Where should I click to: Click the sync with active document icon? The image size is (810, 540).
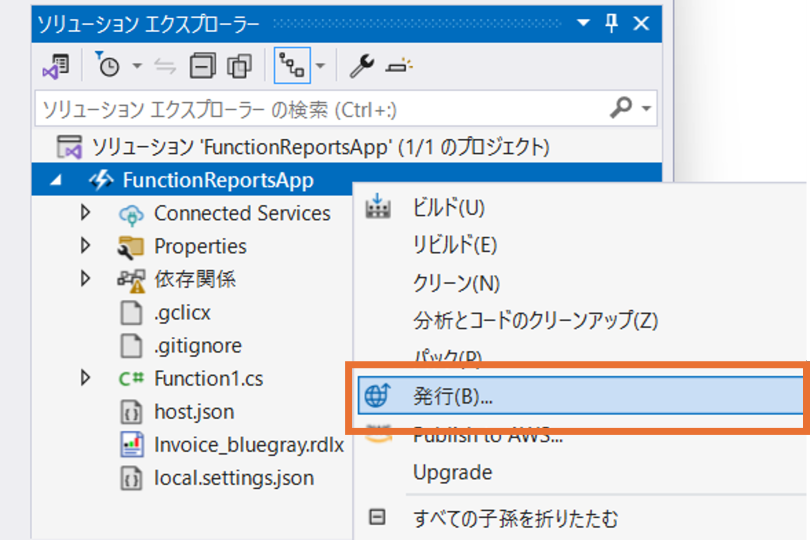click(x=165, y=66)
